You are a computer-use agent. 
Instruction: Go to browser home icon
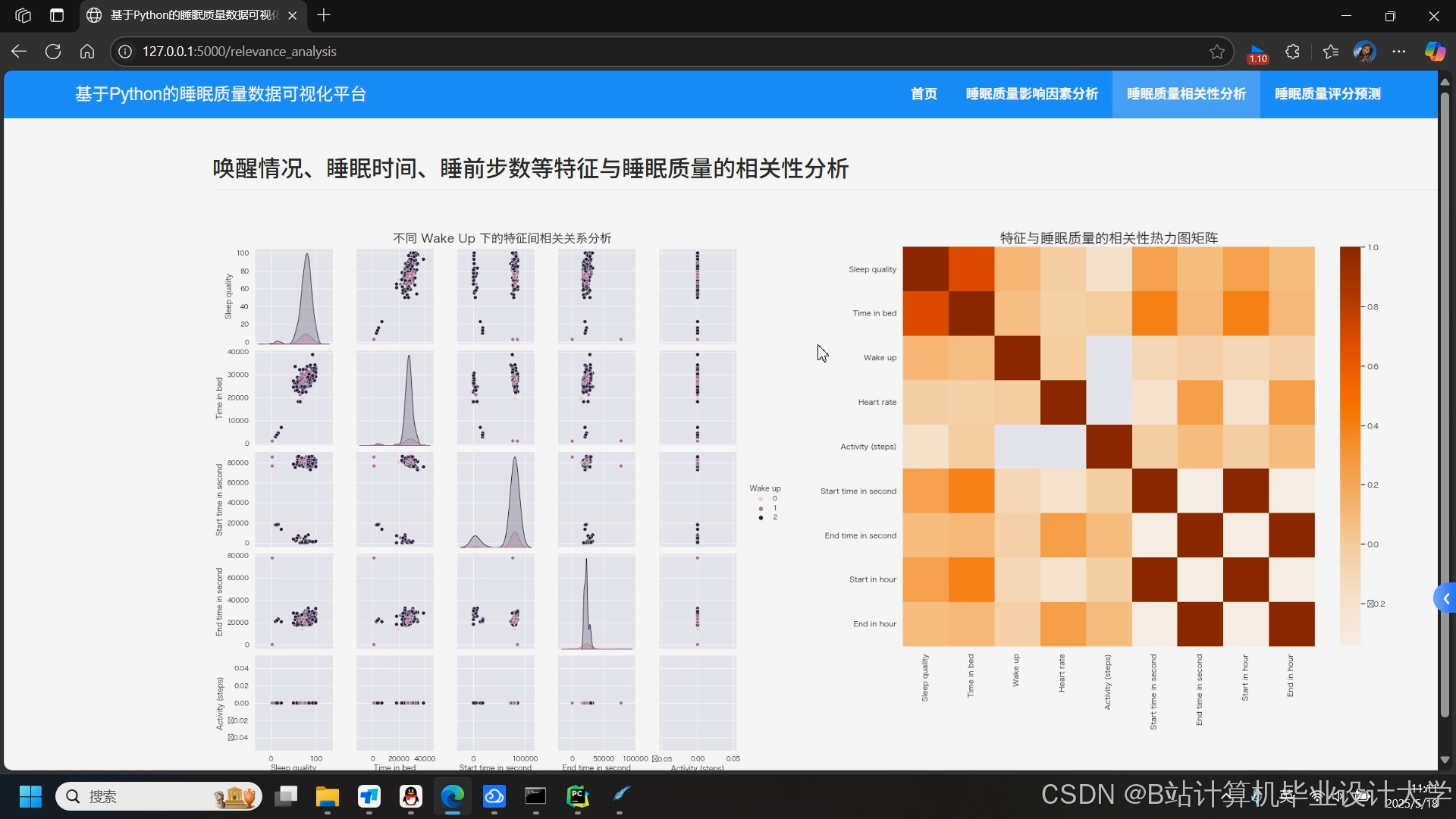coord(87,52)
